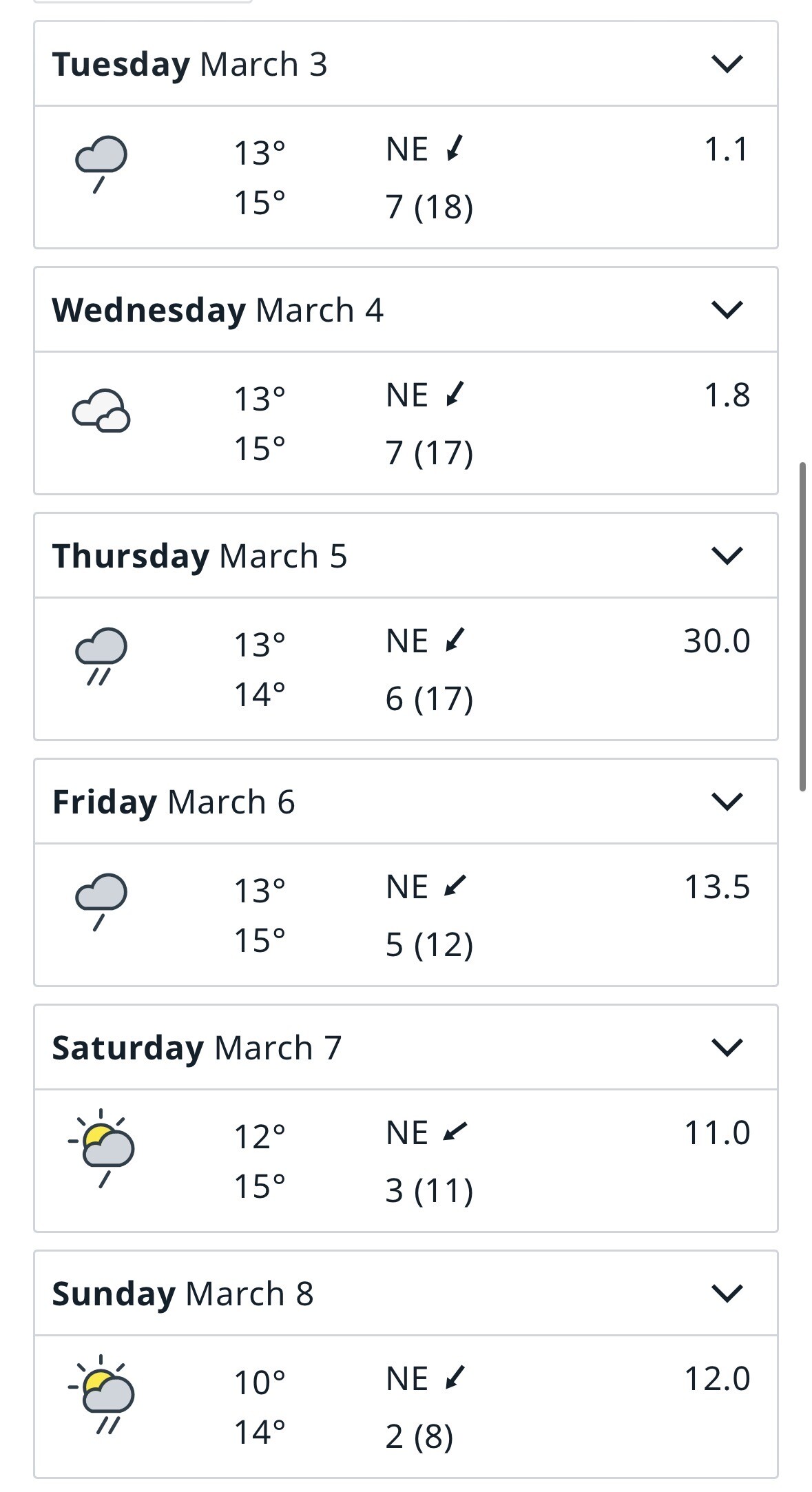Open the Thursday March 5 header
The height and width of the screenshot is (1492, 812).
[x=200, y=556]
